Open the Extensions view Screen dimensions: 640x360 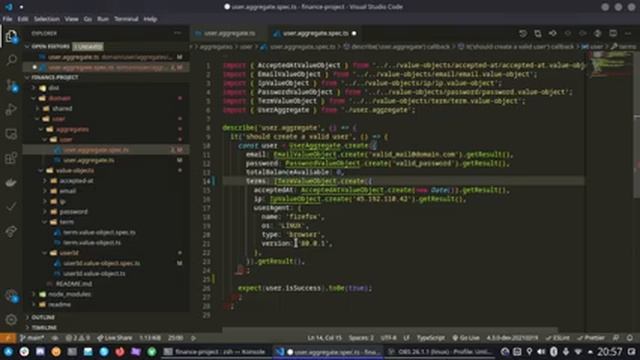pos(11,158)
